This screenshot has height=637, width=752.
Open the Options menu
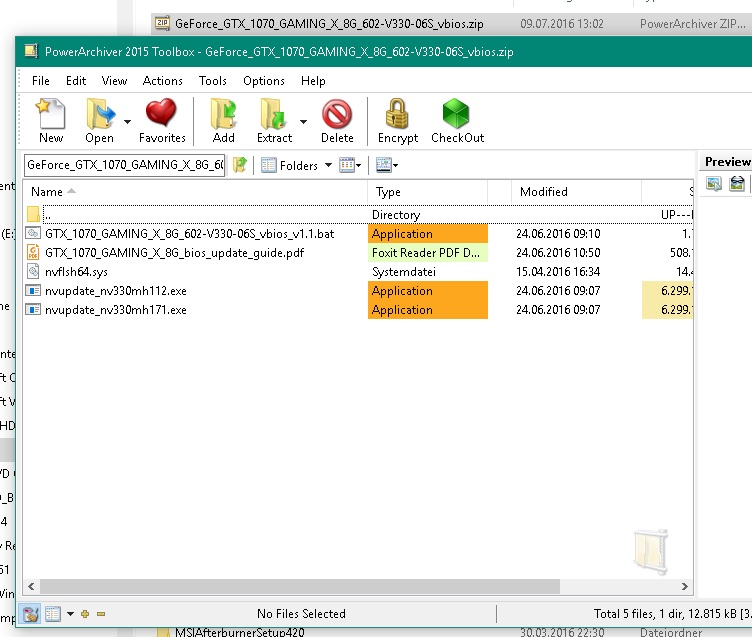(264, 81)
